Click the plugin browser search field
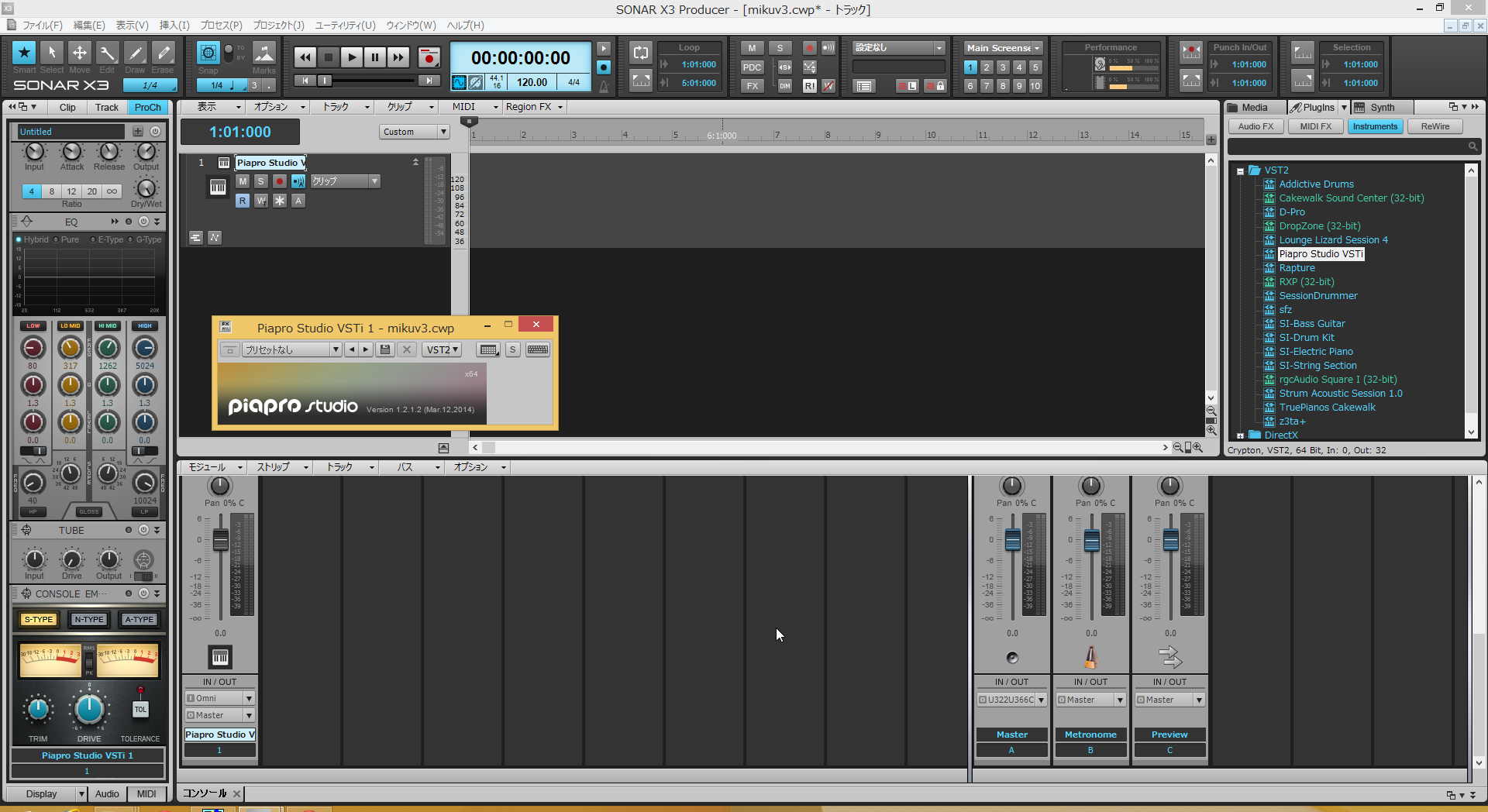Image resolution: width=1488 pixels, height=812 pixels. [1353, 146]
